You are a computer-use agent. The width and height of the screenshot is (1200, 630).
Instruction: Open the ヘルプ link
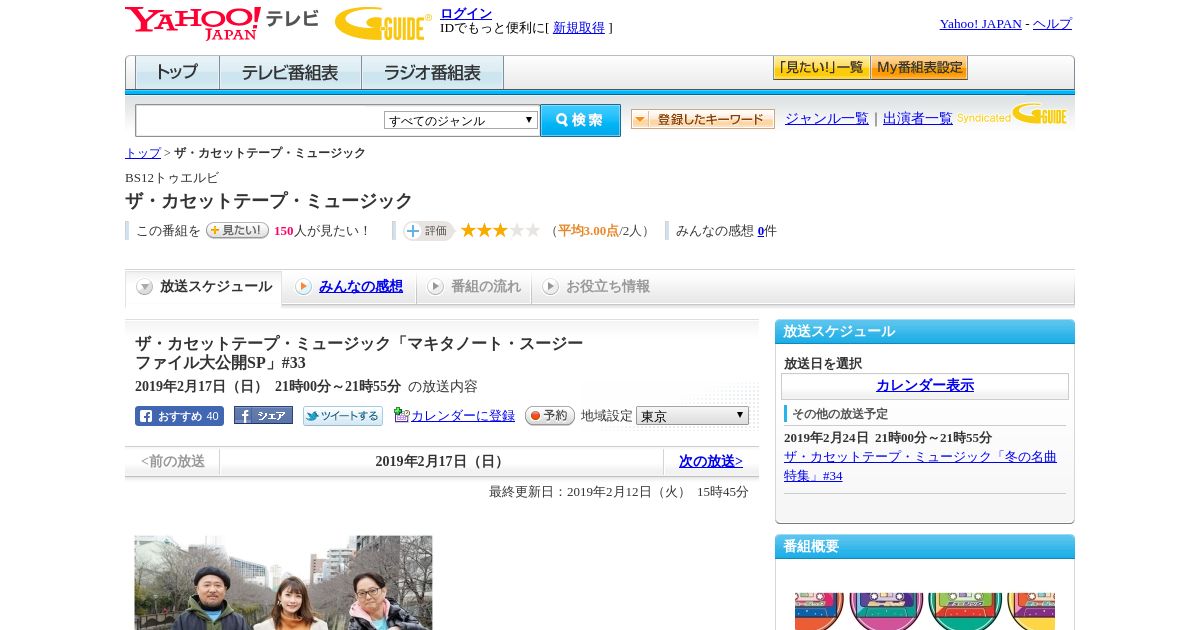[1052, 24]
